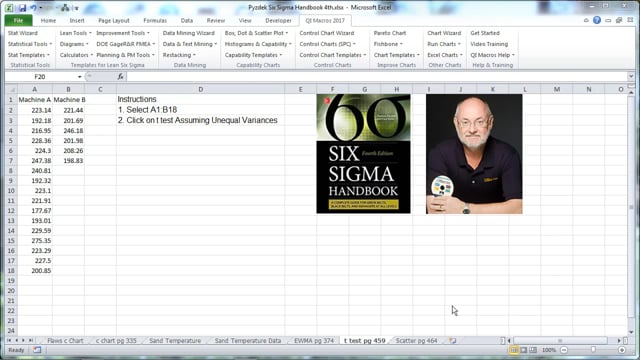Expand the Run Charts dropdown
The height and width of the screenshot is (360, 640).
[444, 44]
